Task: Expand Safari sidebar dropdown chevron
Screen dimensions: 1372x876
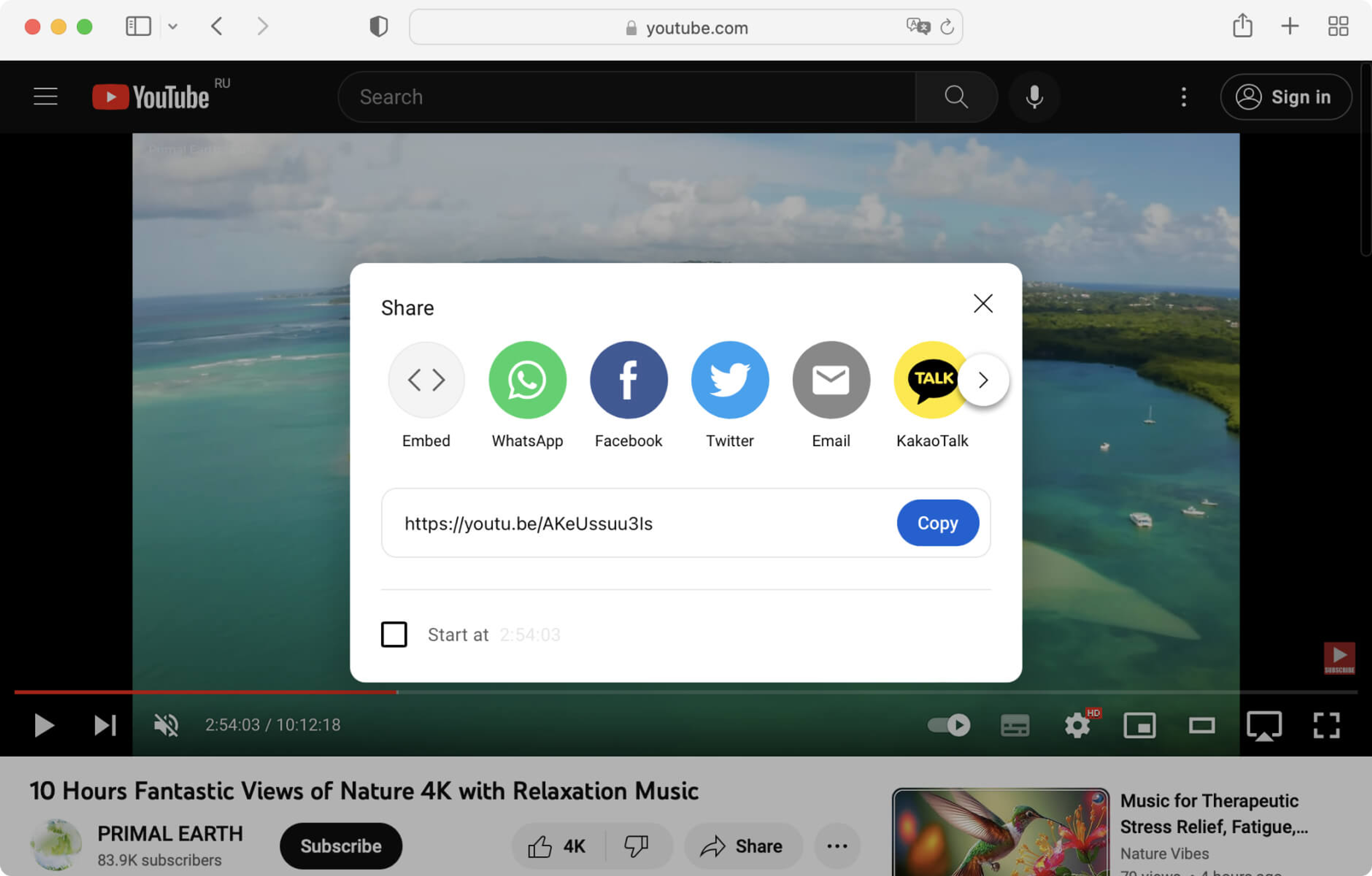Action: tap(173, 26)
